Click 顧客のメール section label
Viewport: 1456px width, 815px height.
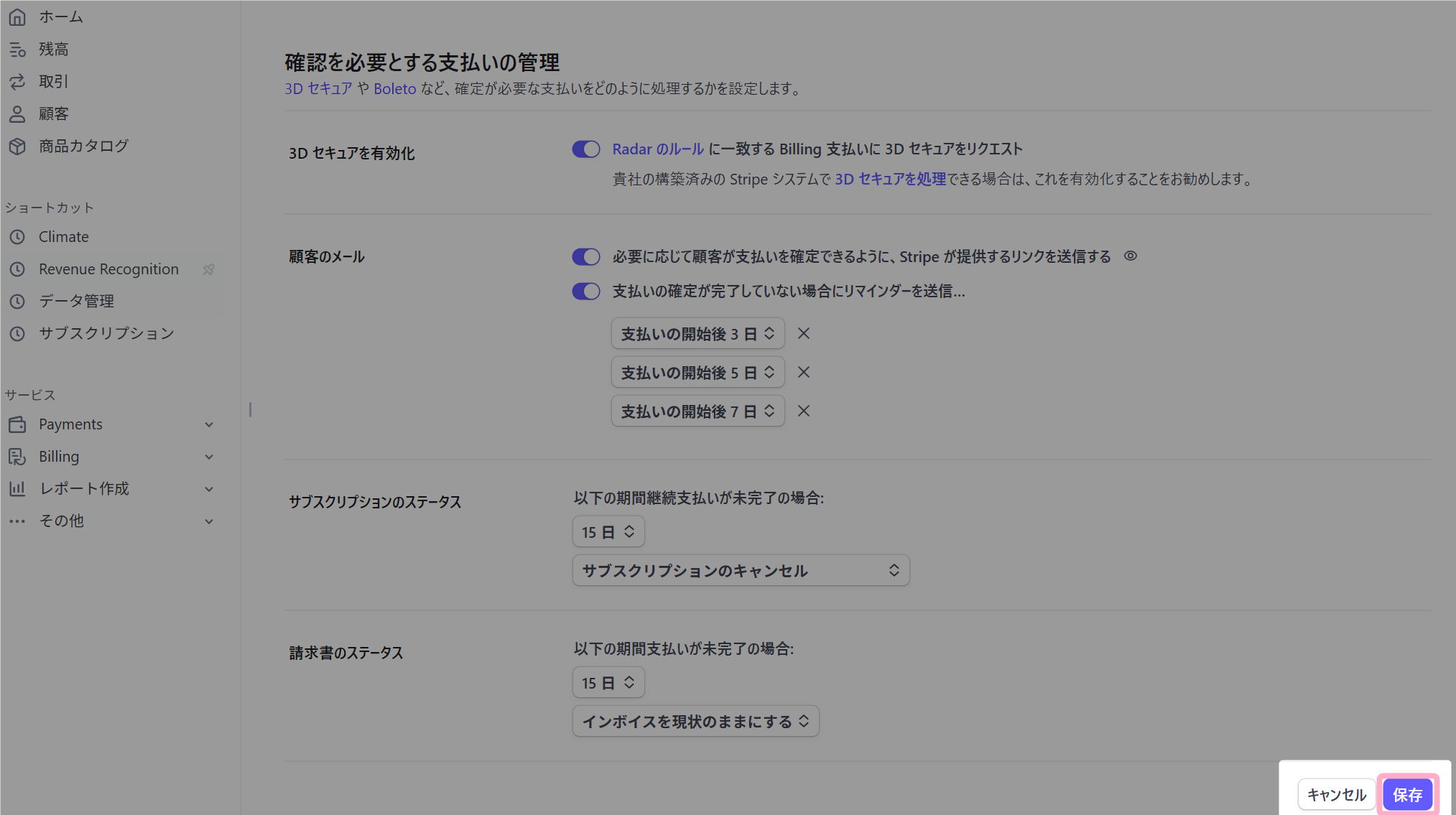pyautogui.click(x=327, y=256)
